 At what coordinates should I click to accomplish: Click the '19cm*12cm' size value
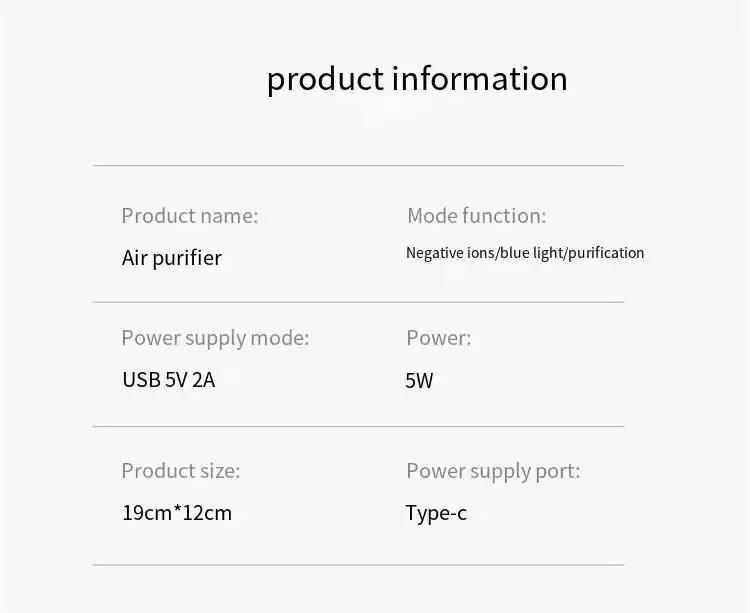pyautogui.click(x=177, y=513)
